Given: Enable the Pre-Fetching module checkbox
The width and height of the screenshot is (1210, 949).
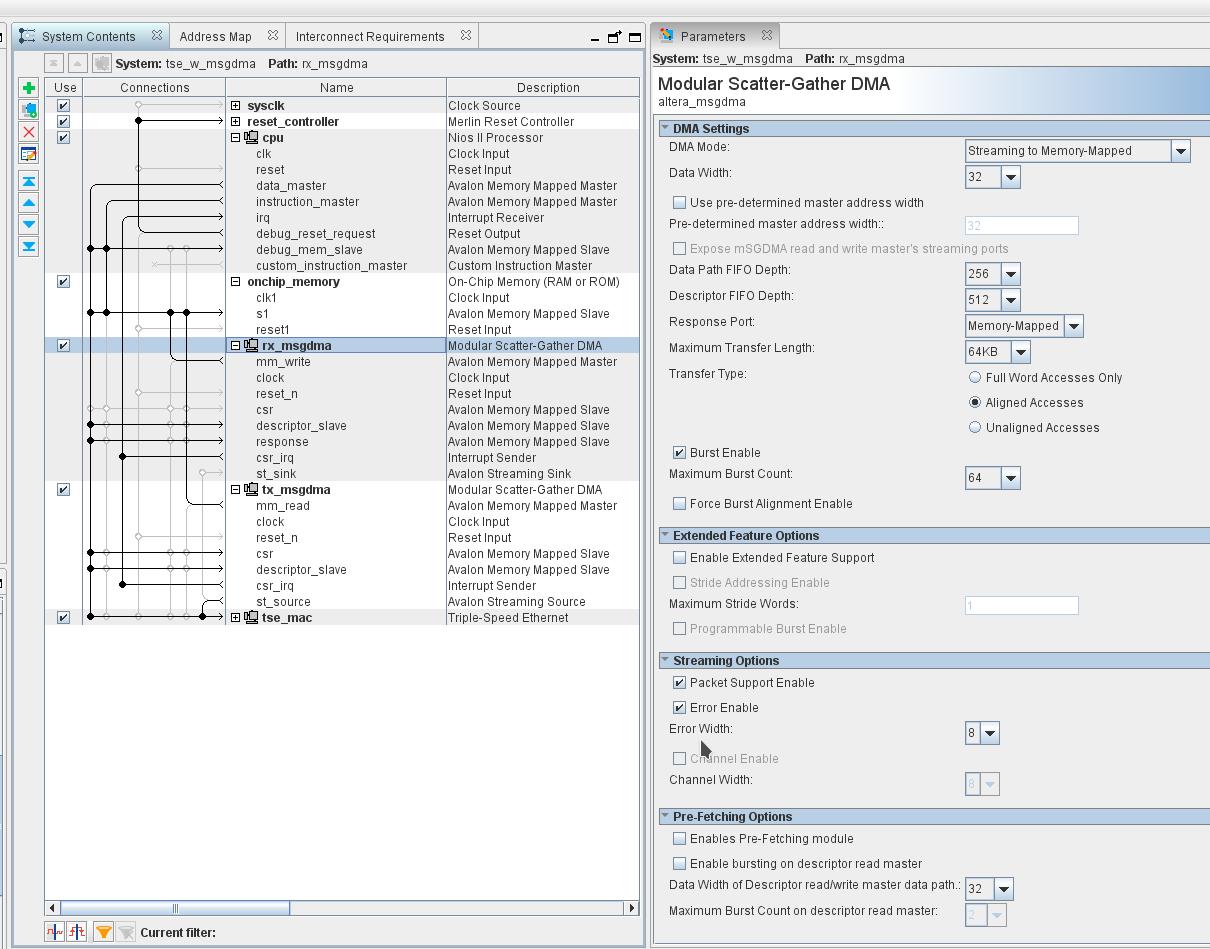Looking at the screenshot, I should click(x=680, y=839).
